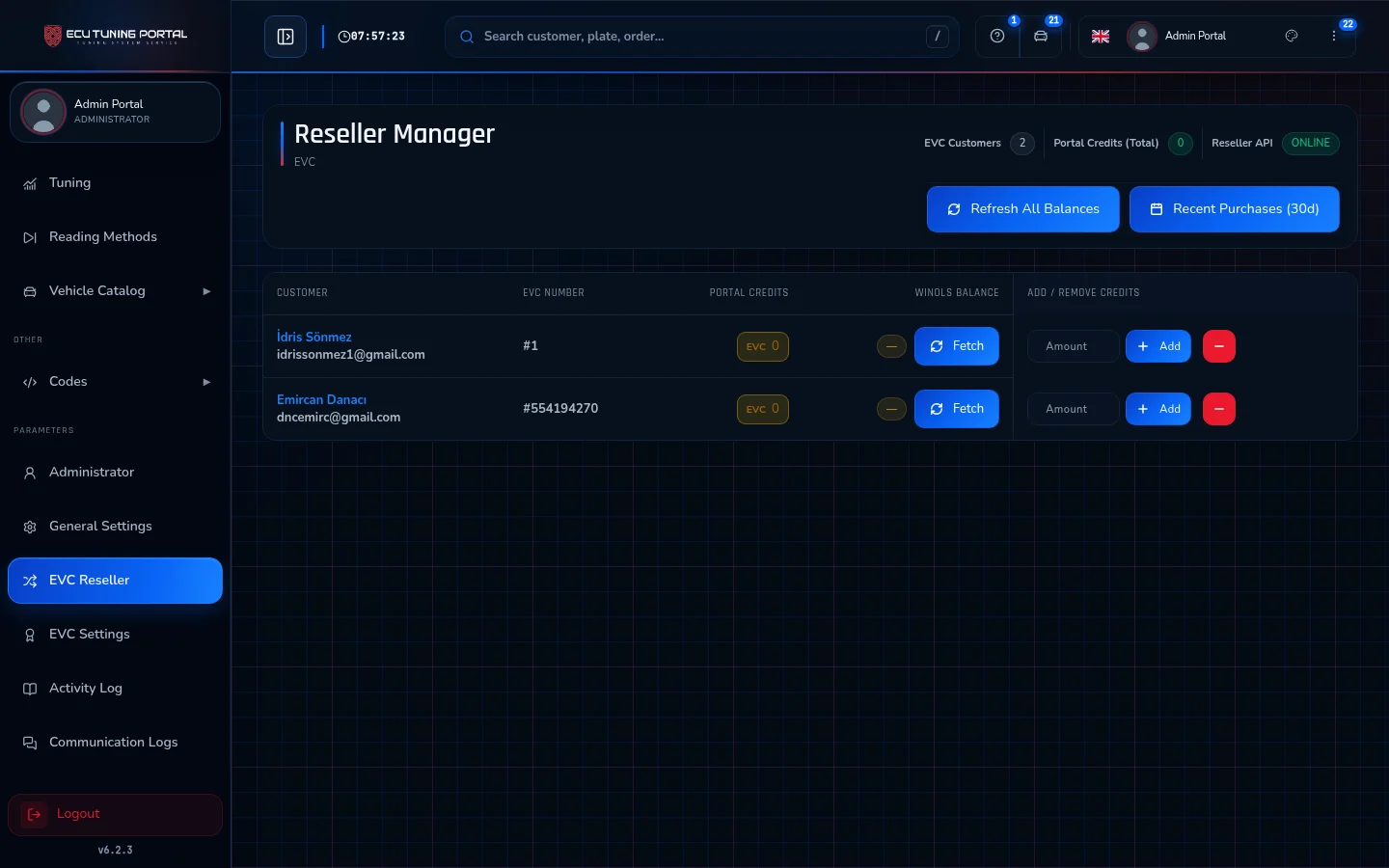The image size is (1389, 868).
Task: Log out using the Logout button
Action: click(x=115, y=815)
